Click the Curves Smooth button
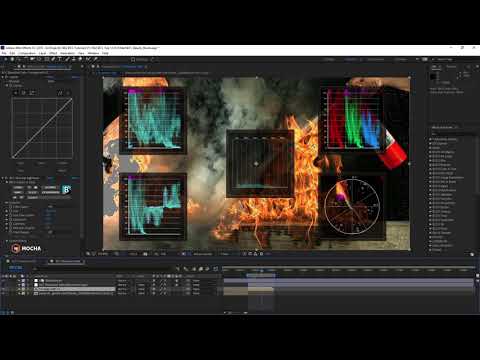This screenshot has height=360, width=480. point(62,163)
